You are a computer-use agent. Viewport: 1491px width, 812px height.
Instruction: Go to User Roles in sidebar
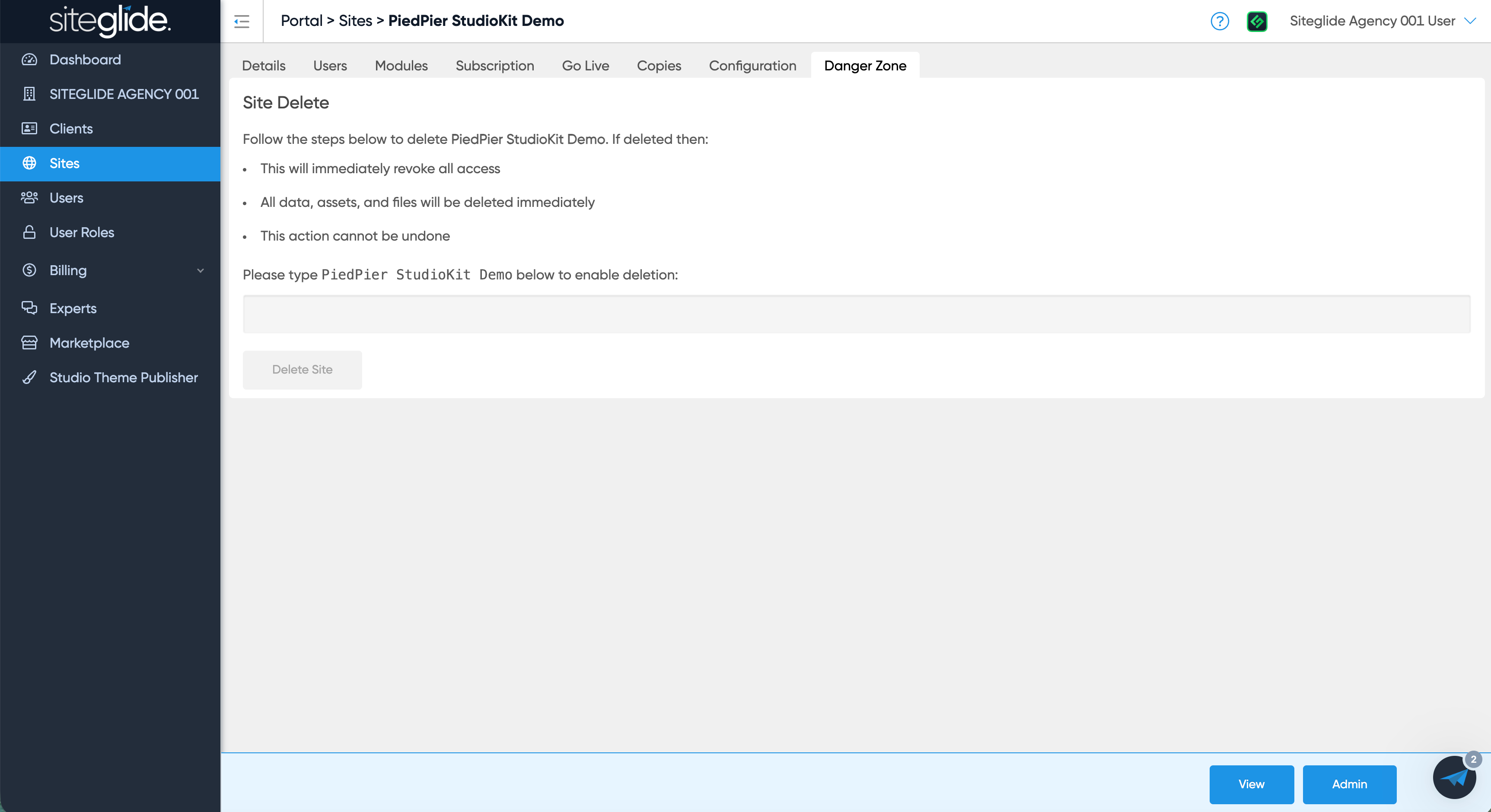click(x=110, y=232)
